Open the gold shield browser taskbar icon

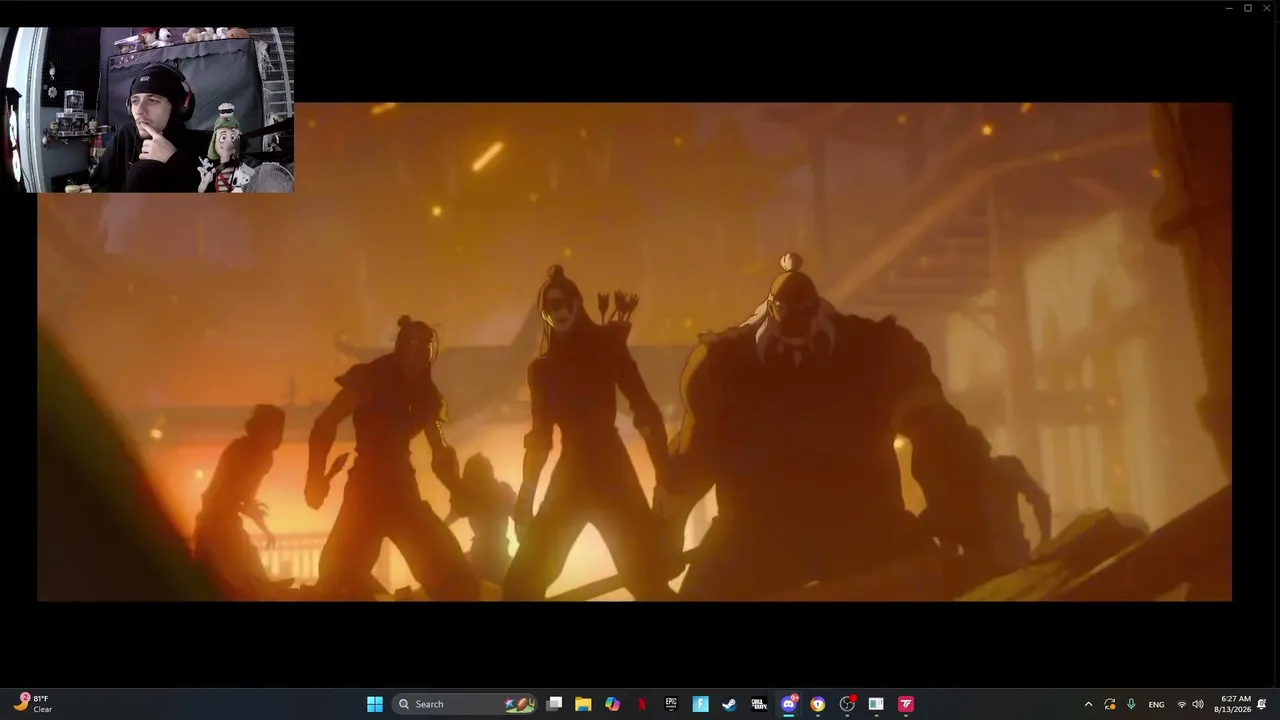[817, 704]
